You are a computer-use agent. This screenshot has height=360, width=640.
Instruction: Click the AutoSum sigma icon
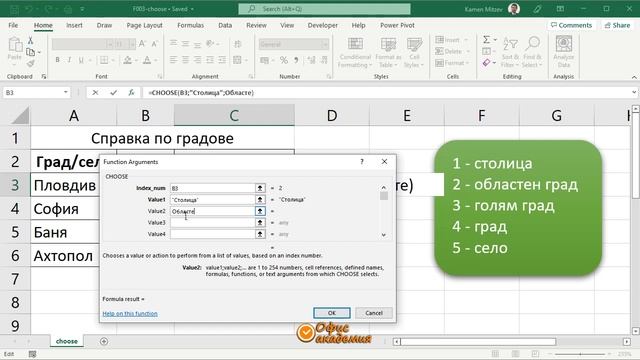tap(487, 40)
